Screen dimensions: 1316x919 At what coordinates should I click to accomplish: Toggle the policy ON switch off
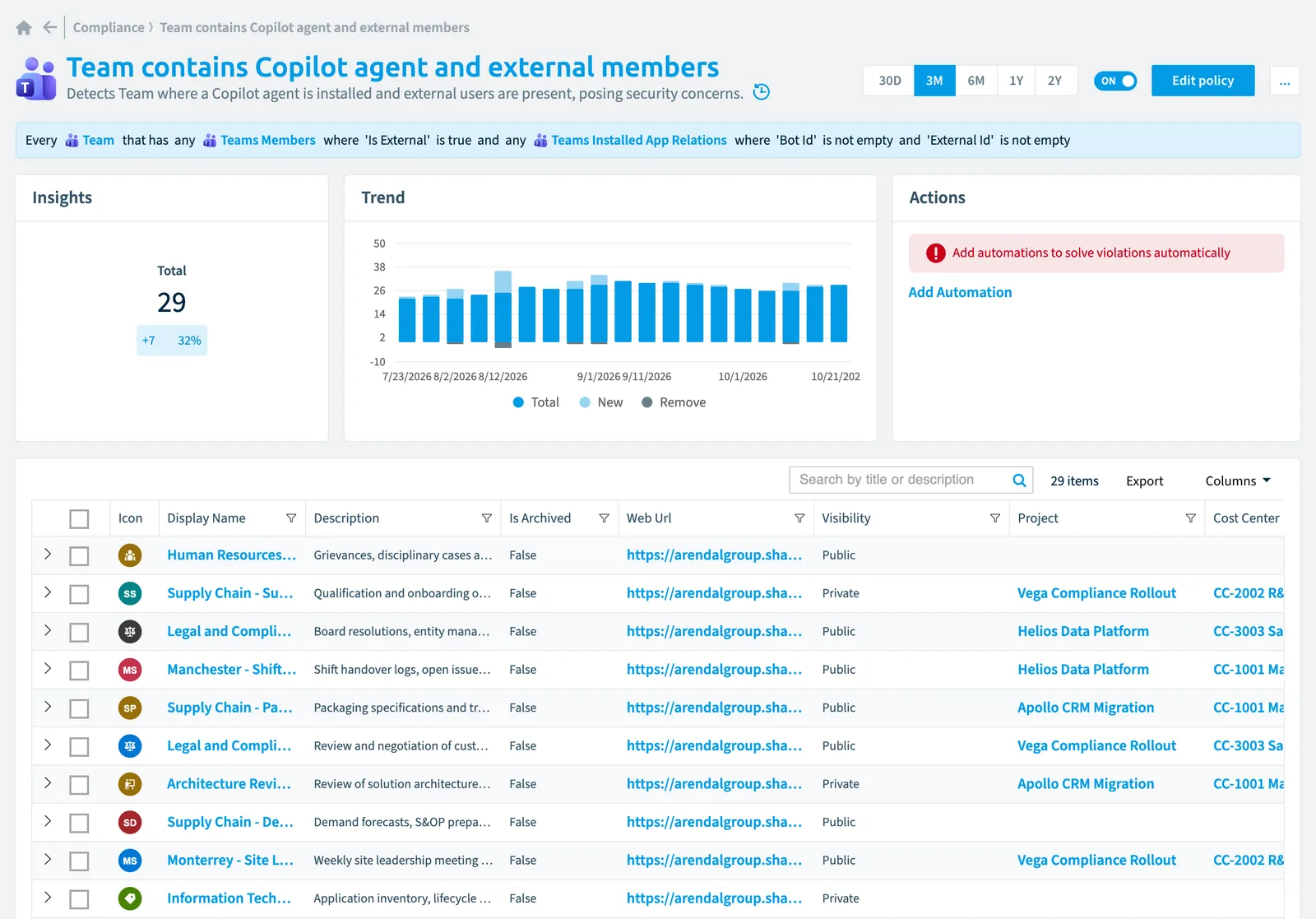(1115, 81)
